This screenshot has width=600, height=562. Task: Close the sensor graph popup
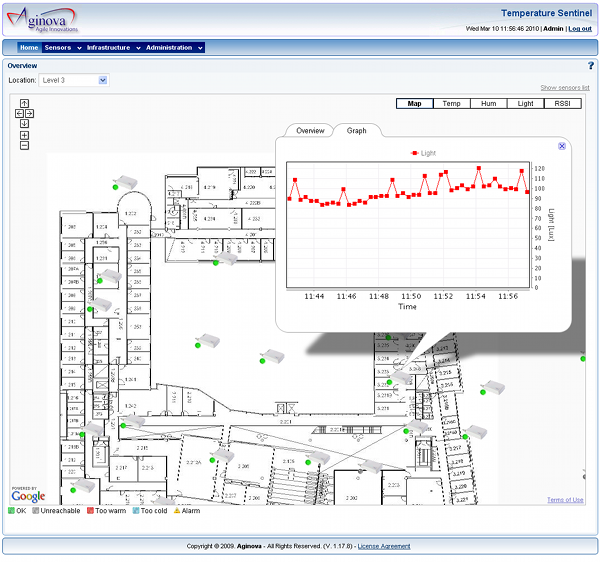pos(562,146)
